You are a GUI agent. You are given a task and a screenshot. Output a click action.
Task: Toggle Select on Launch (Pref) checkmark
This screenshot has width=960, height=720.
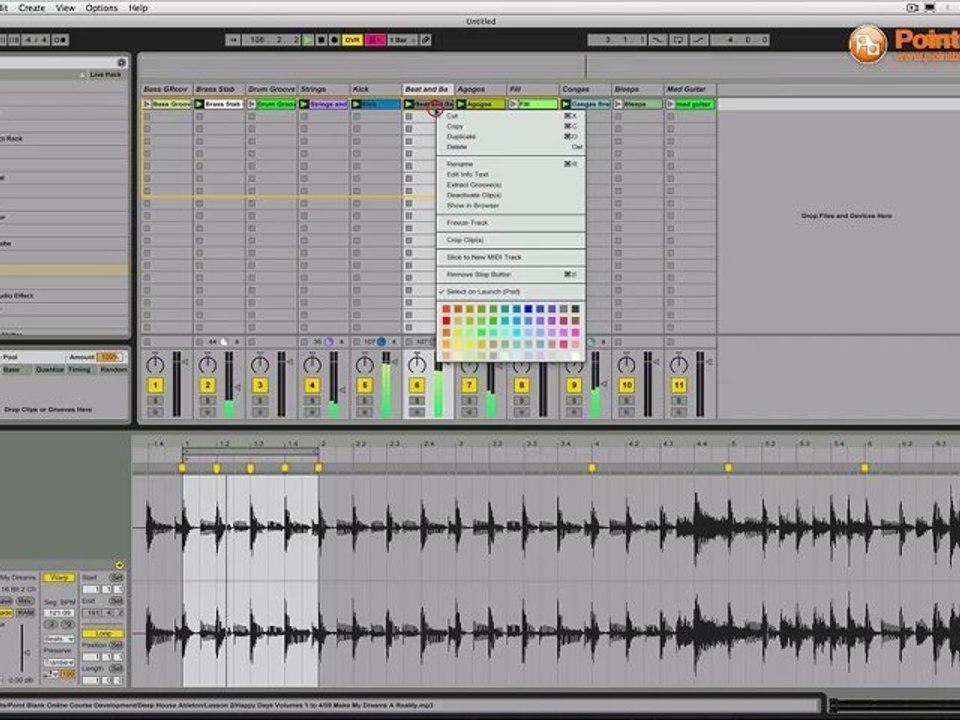511,291
